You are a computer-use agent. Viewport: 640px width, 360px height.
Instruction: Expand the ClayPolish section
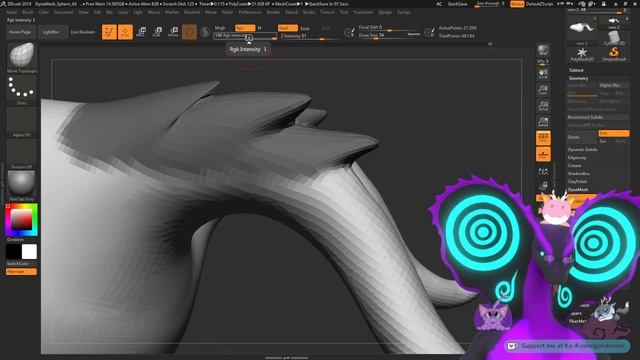pyautogui.click(x=577, y=181)
